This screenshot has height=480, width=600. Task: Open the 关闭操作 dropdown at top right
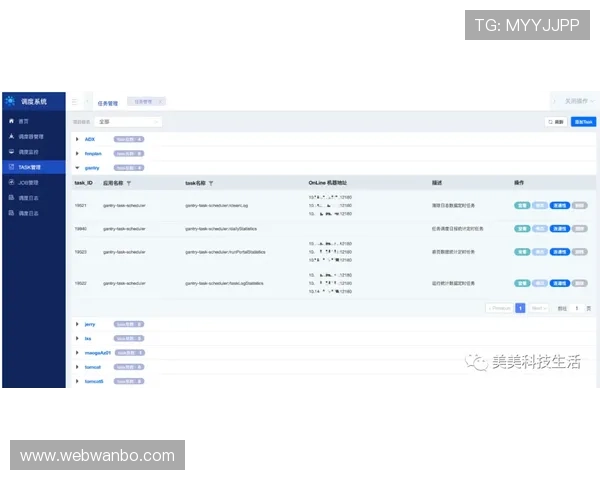coord(573,102)
